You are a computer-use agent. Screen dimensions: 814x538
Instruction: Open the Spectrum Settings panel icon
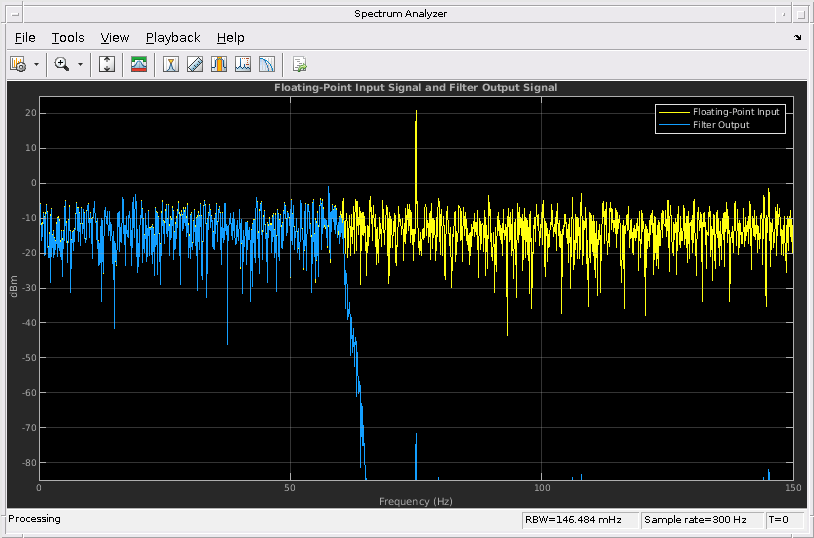[x=139, y=64]
